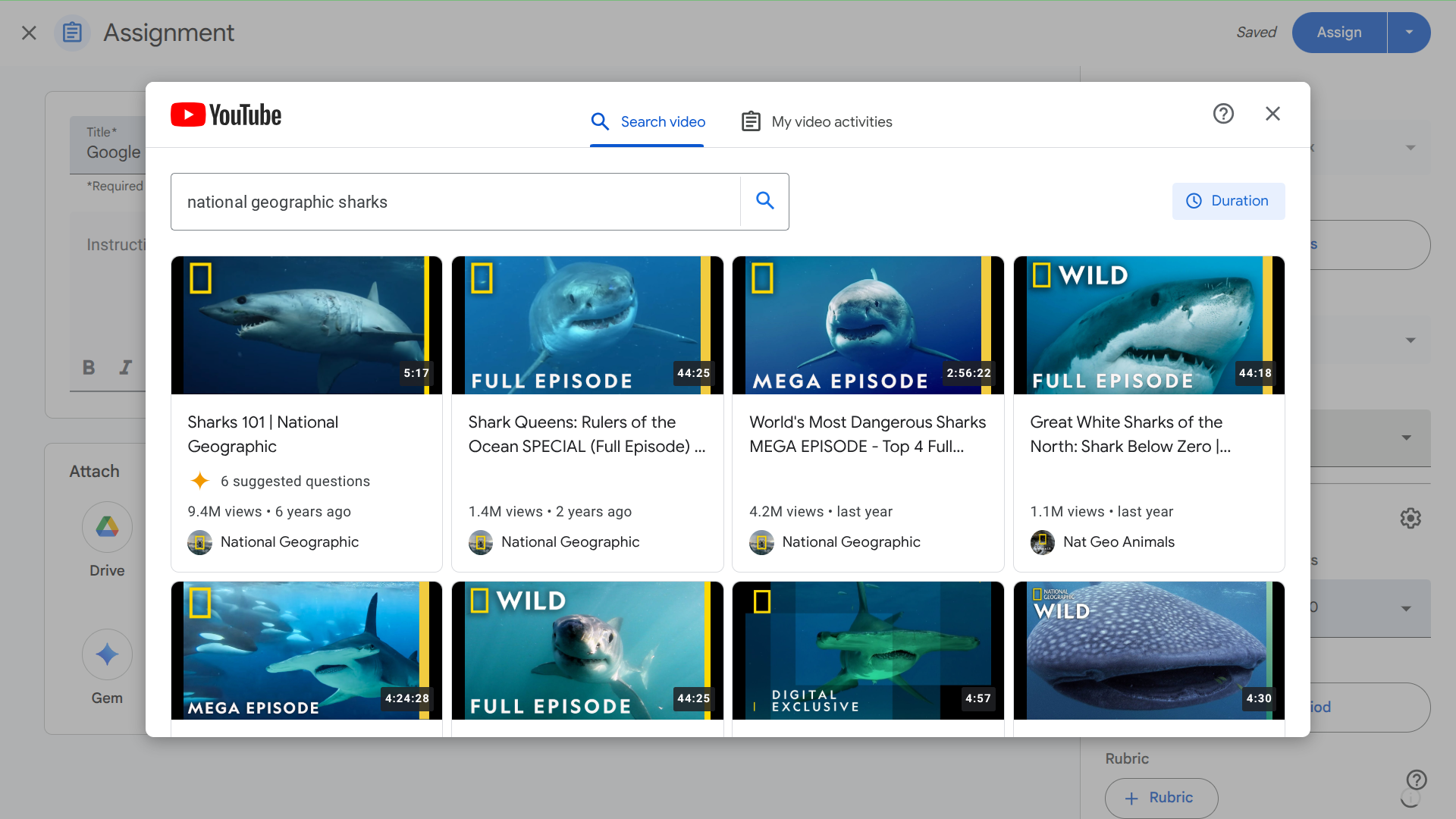Select the Sharks 101 video thumbnail
The height and width of the screenshot is (819, 1456).
tap(306, 325)
